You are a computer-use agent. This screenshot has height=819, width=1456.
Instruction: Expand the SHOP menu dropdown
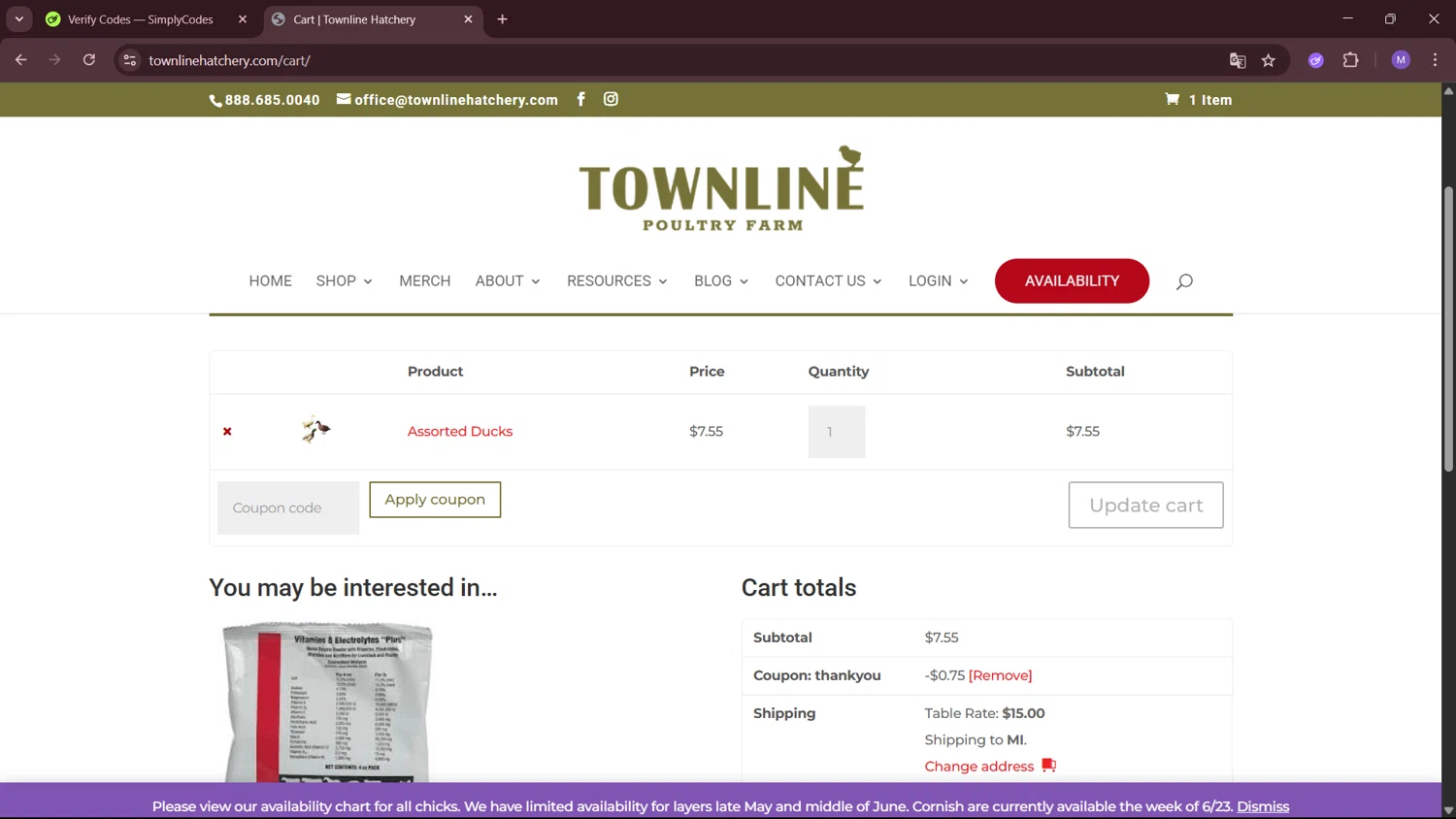[x=344, y=281]
